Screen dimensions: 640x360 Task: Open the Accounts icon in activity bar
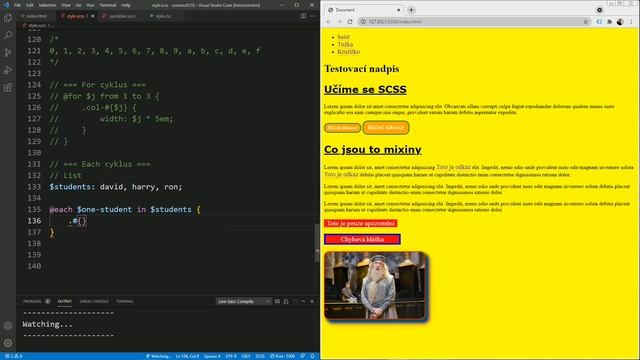[8, 326]
